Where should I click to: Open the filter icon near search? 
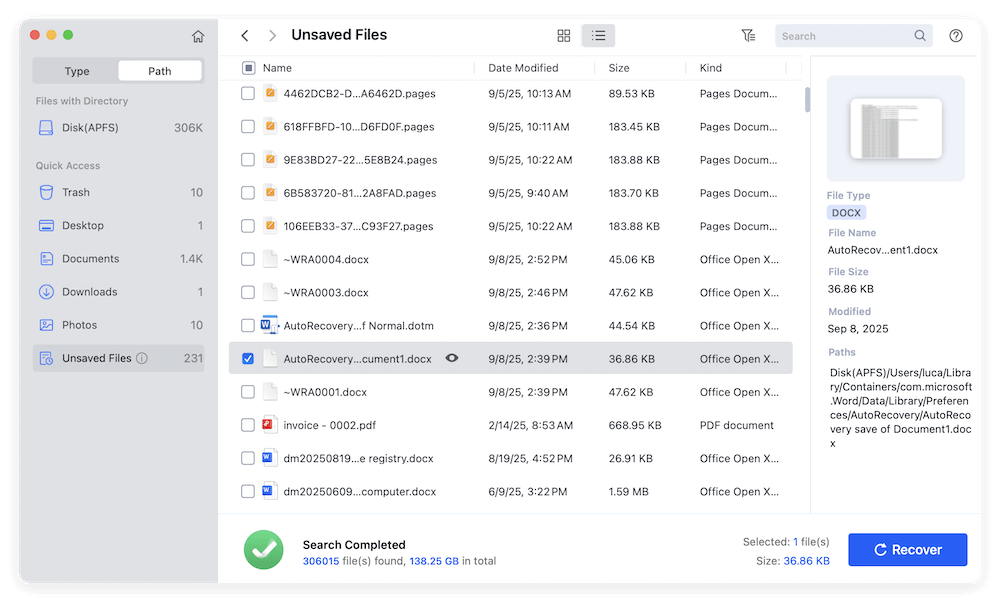(x=748, y=35)
